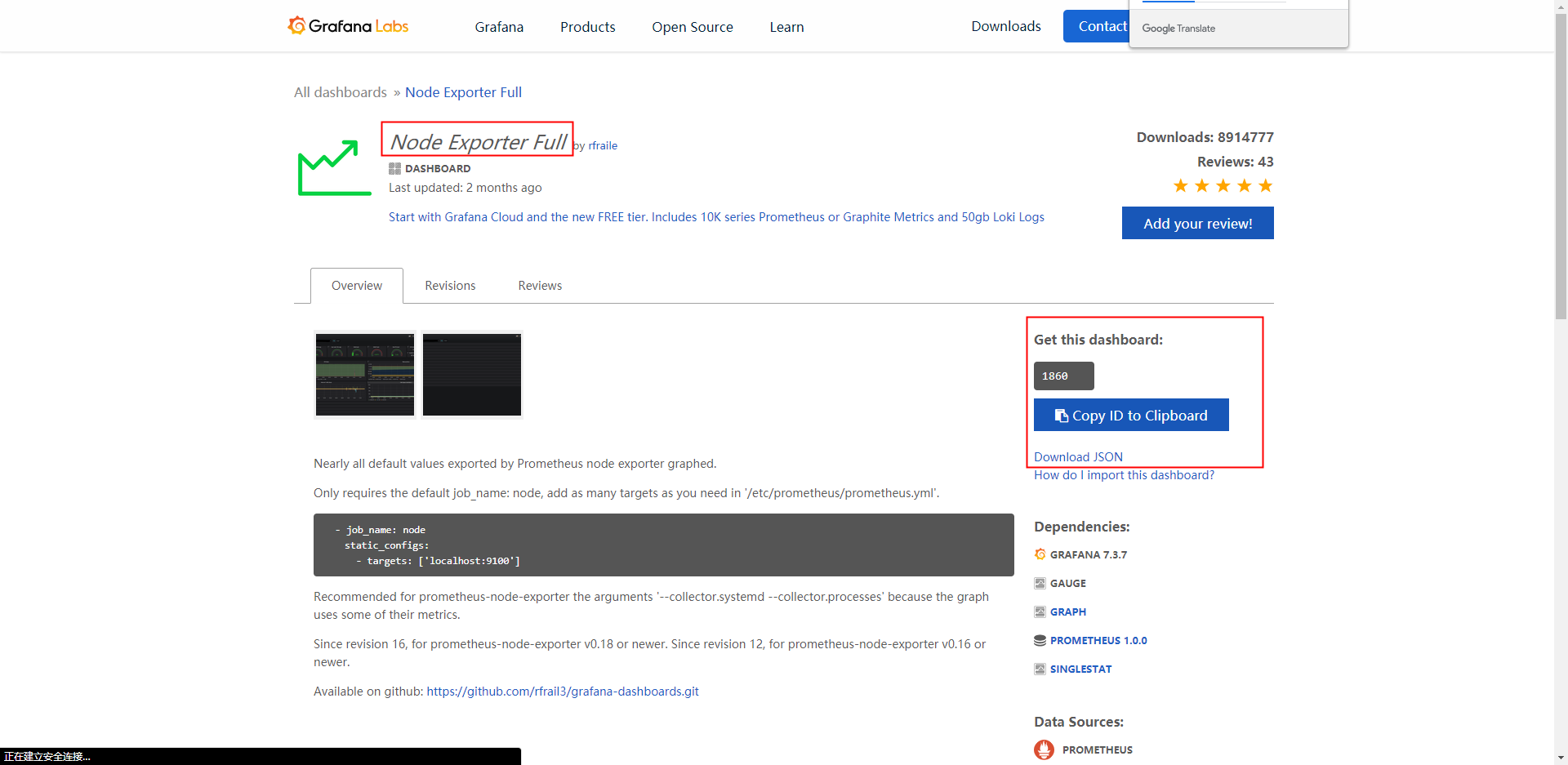
Task: Click the GAUGE dependency text
Action: [x=1068, y=583]
